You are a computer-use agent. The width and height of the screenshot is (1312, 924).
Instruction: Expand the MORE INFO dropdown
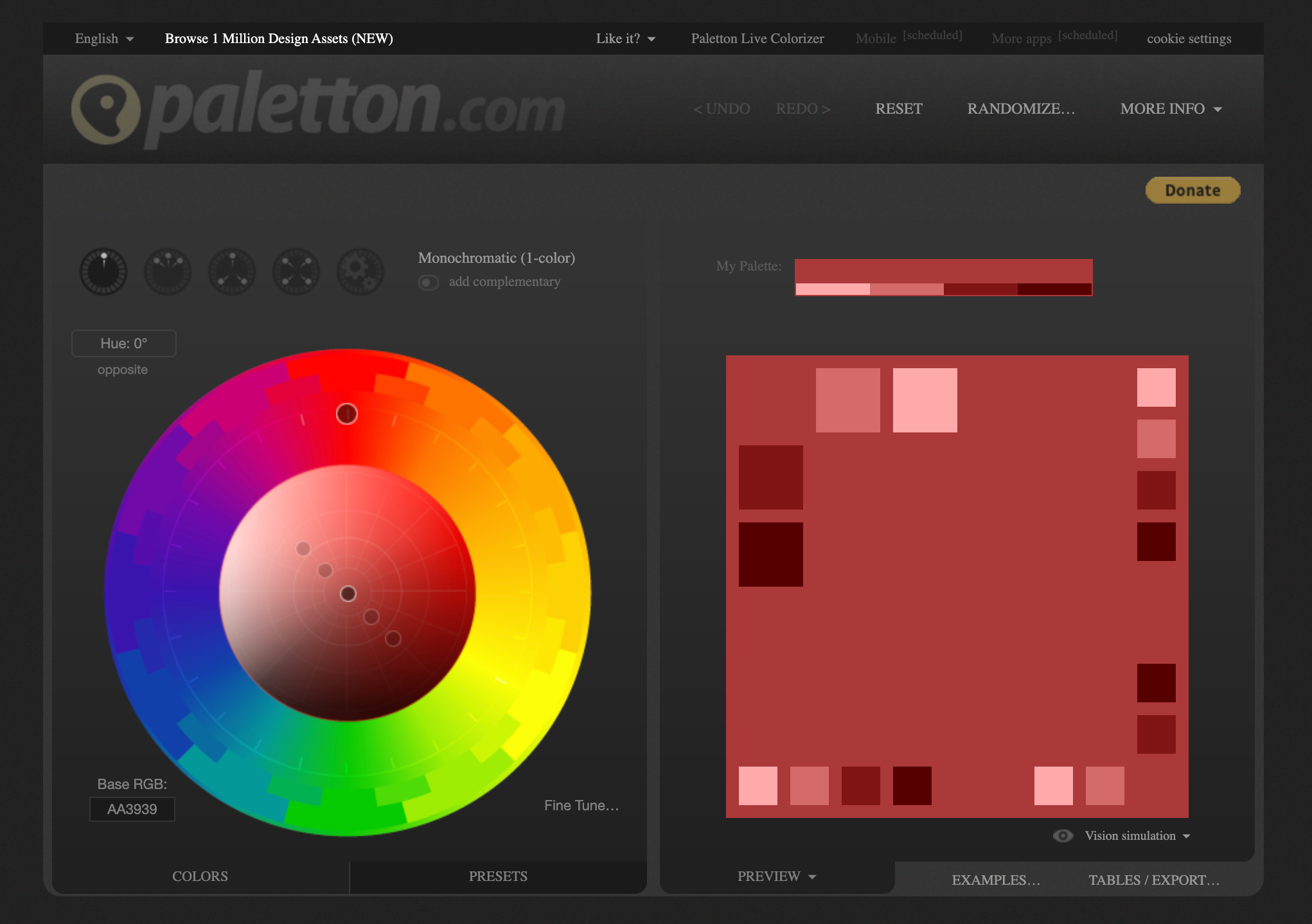pos(1171,109)
